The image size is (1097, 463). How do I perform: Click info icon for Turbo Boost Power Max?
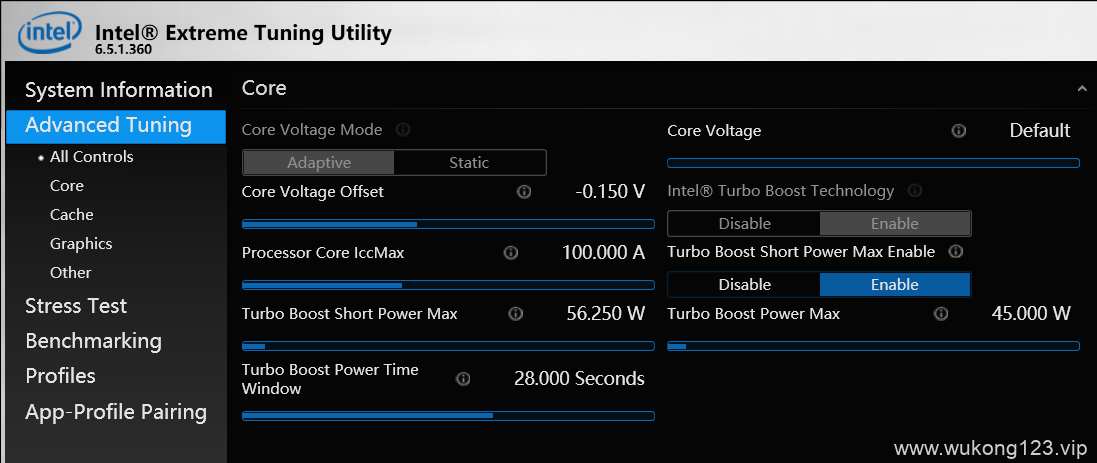point(942,314)
